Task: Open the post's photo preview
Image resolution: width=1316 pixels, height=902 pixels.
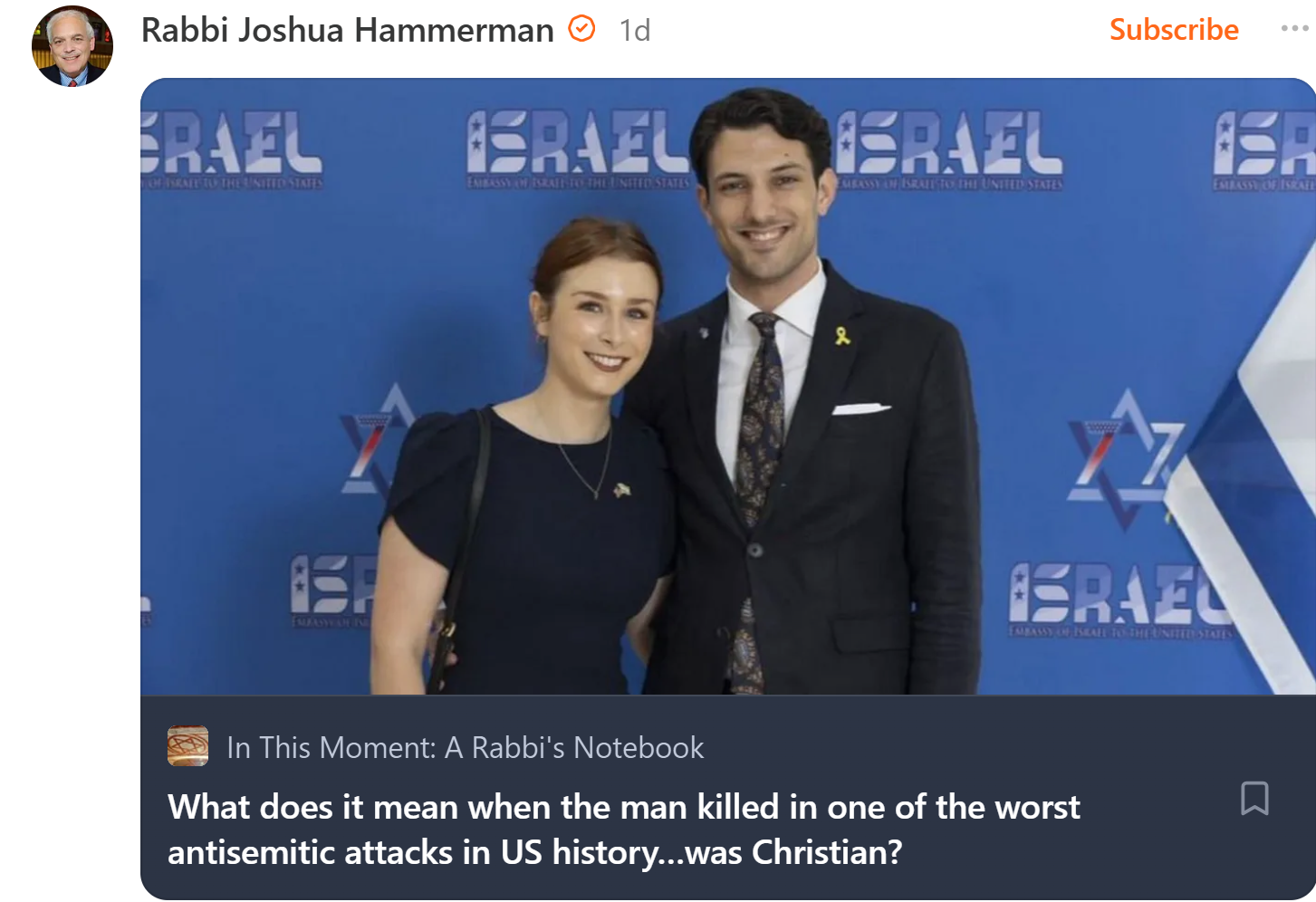Action: tap(728, 387)
